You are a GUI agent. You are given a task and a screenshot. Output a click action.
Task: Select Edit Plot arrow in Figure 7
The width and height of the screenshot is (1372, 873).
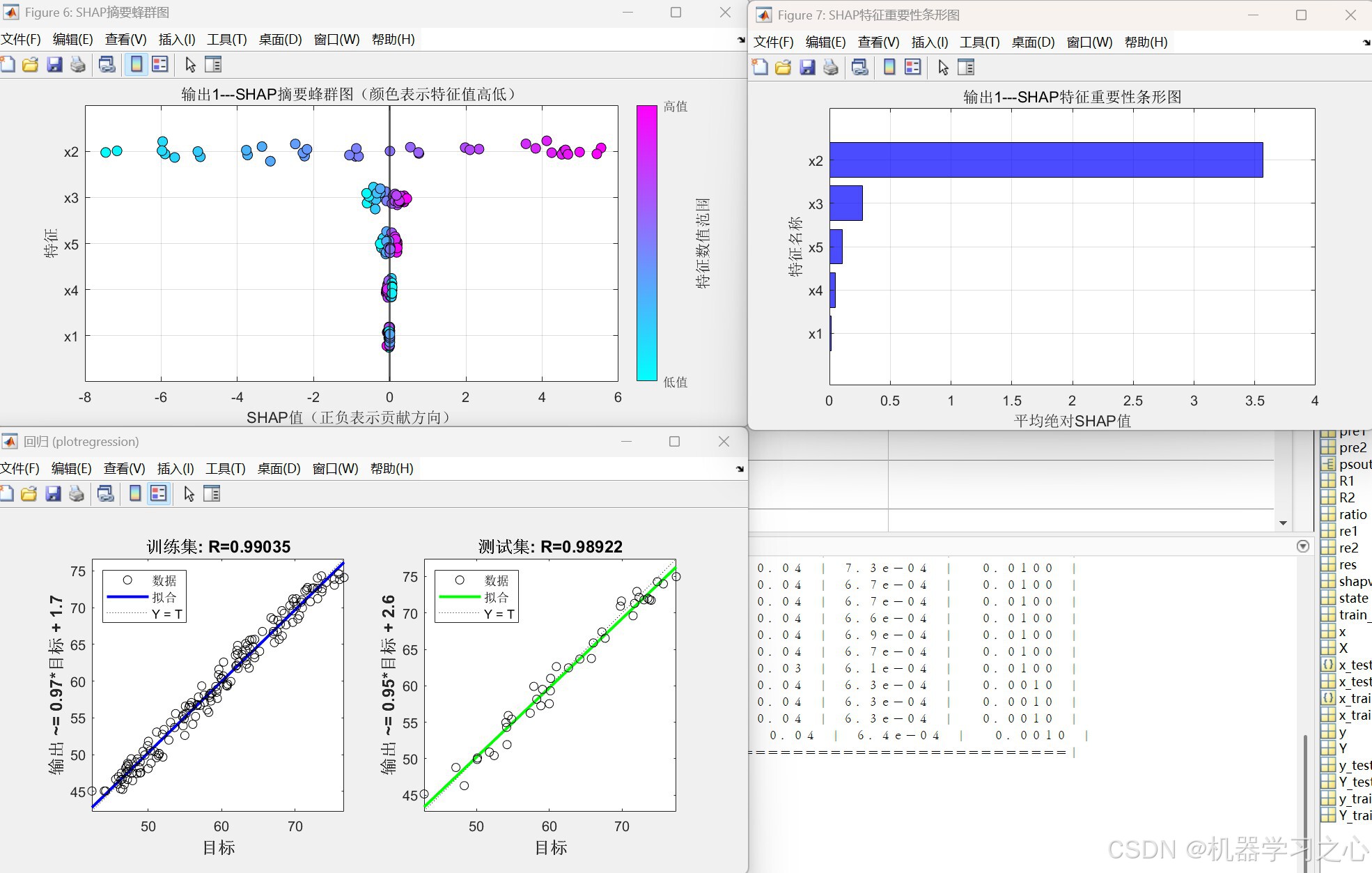(943, 68)
